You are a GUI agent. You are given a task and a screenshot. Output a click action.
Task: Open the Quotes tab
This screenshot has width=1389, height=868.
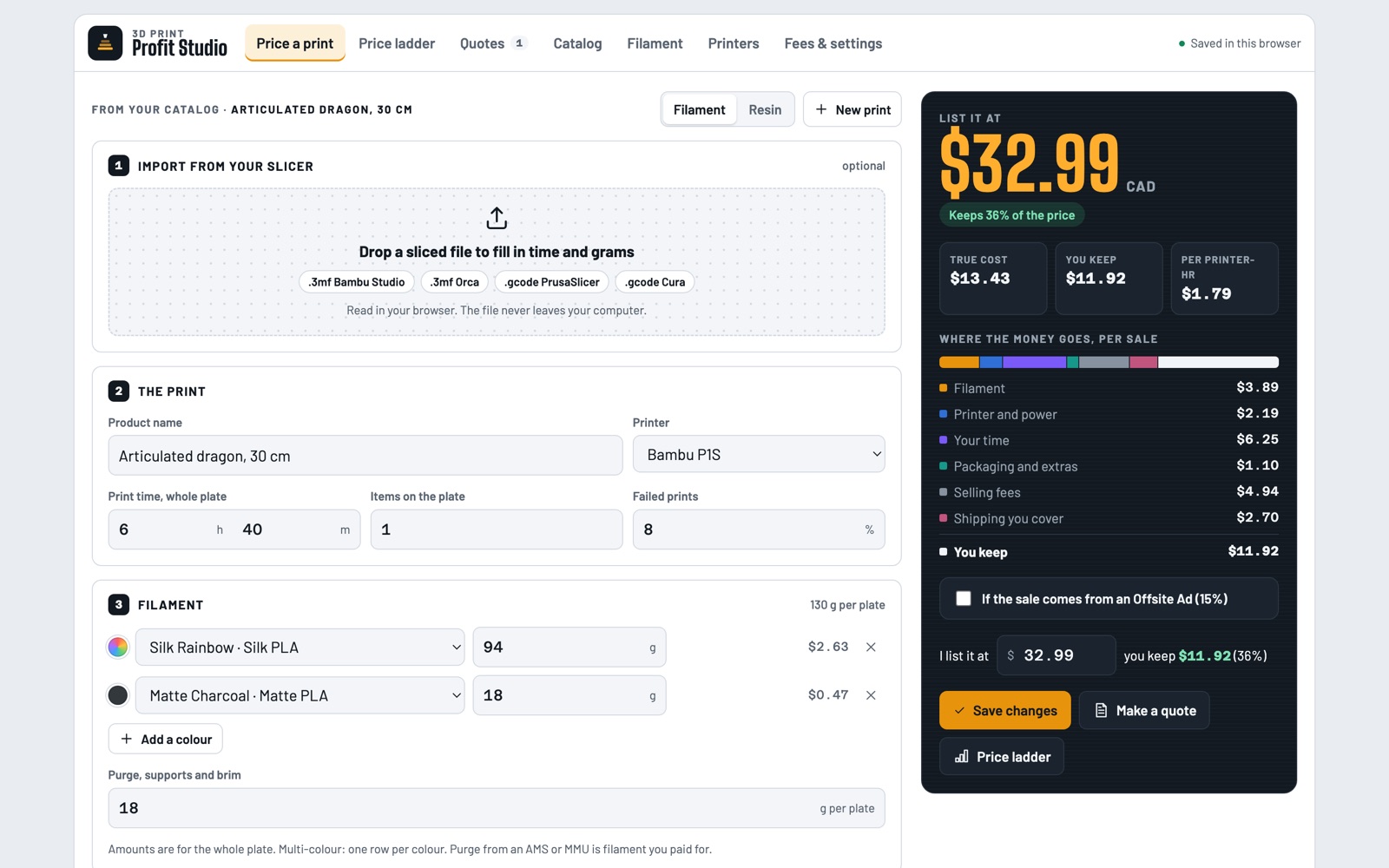(493, 43)
